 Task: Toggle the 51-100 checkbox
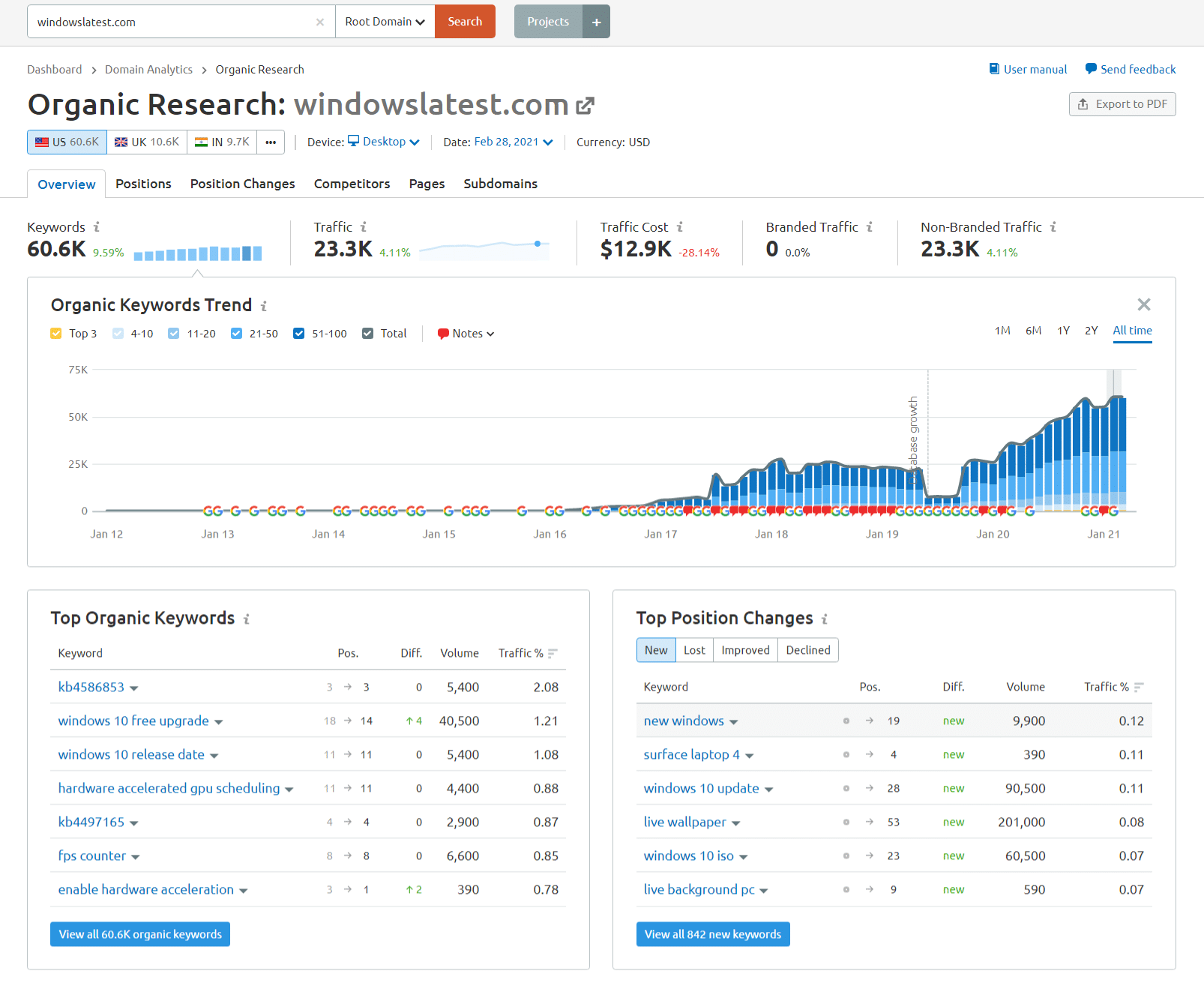(x=299, y=334)
